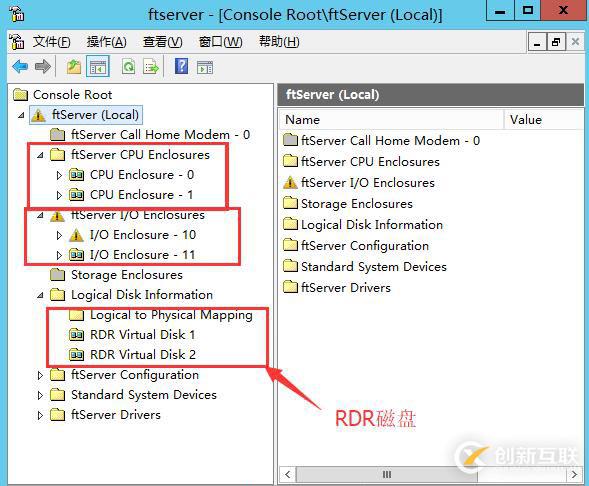Select Console Root label in the tree
589x486 pixels.
coord(72,95)
